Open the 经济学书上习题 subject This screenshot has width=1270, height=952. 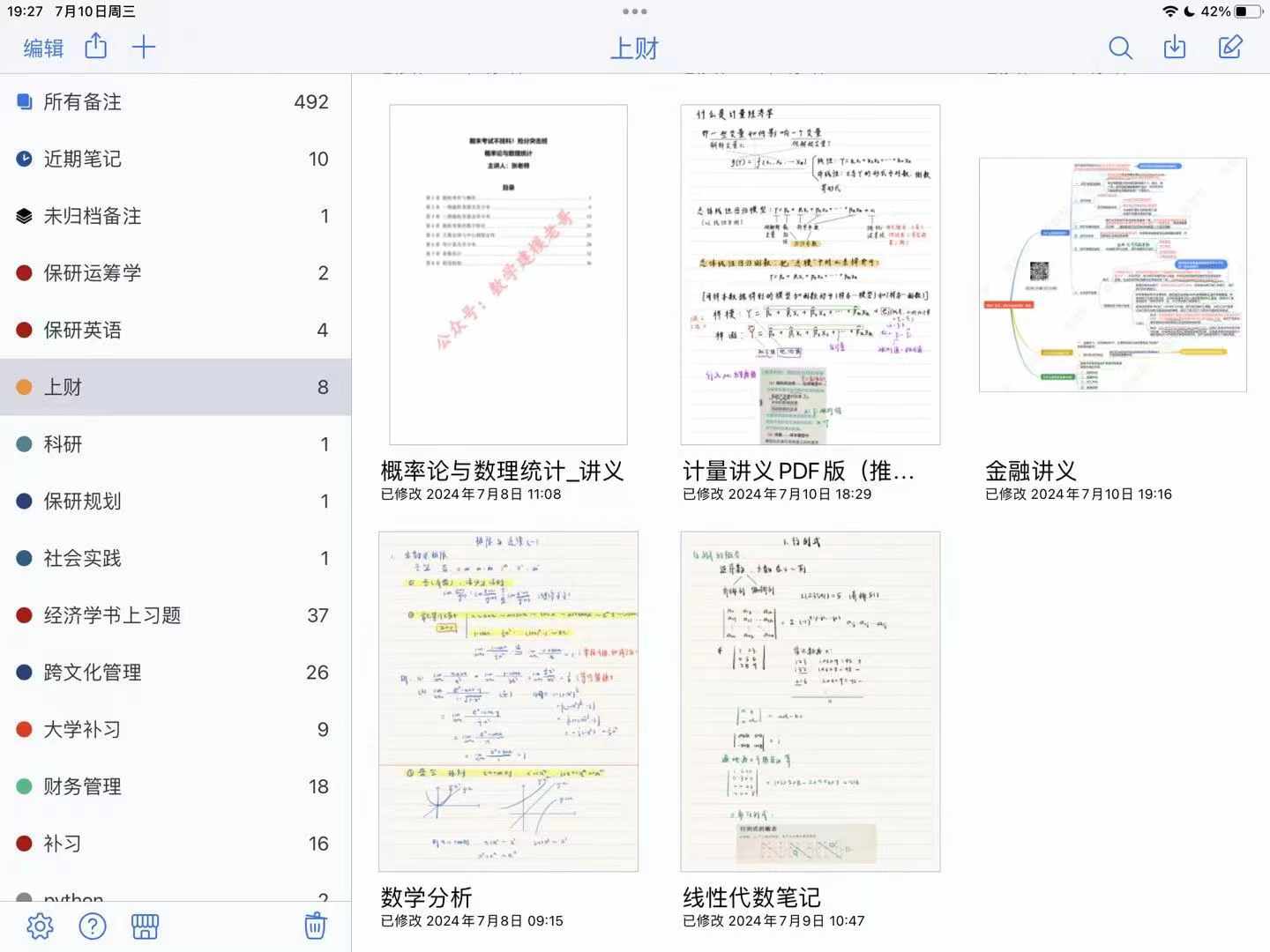(176, 615)
